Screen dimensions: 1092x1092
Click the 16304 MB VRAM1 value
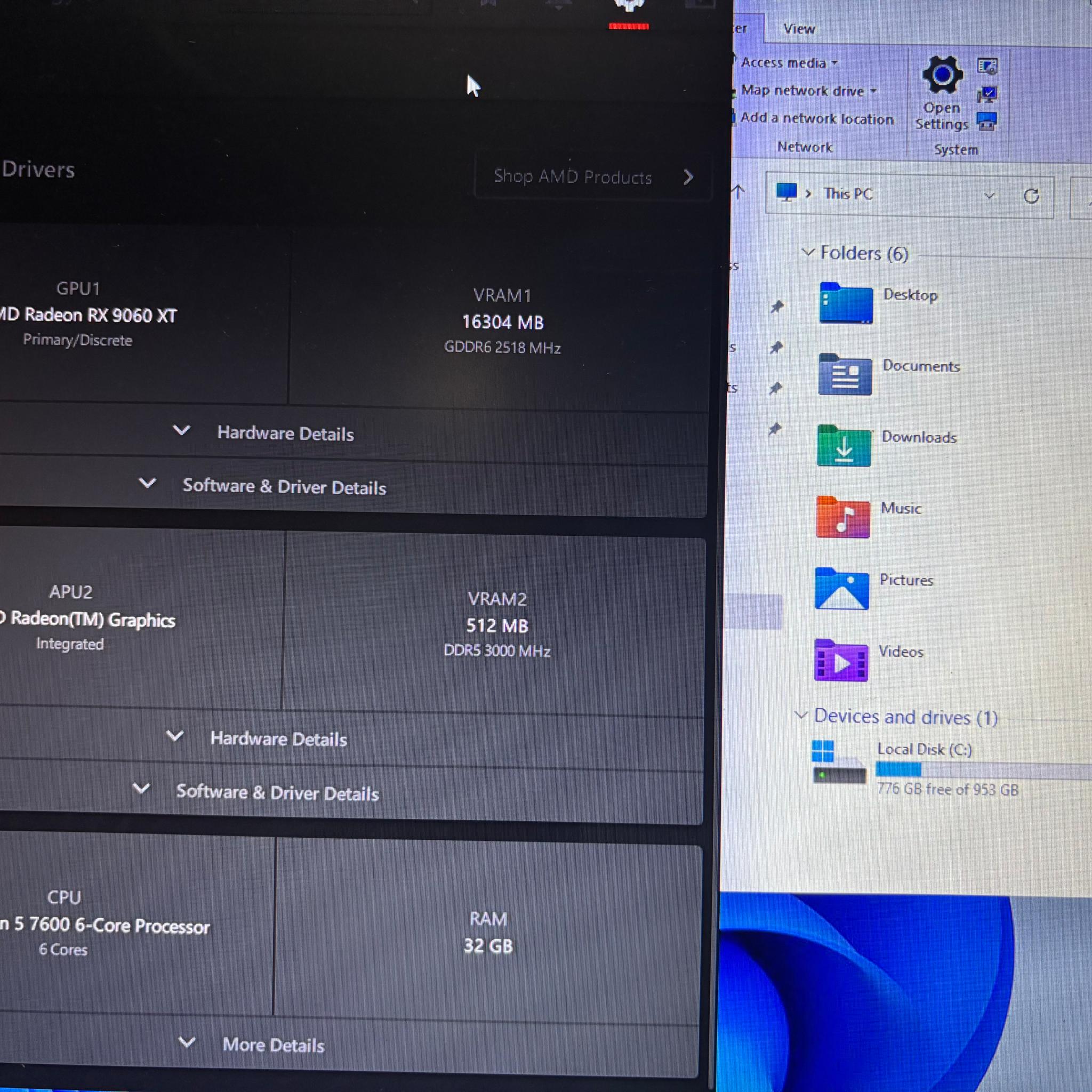(502, 322)
